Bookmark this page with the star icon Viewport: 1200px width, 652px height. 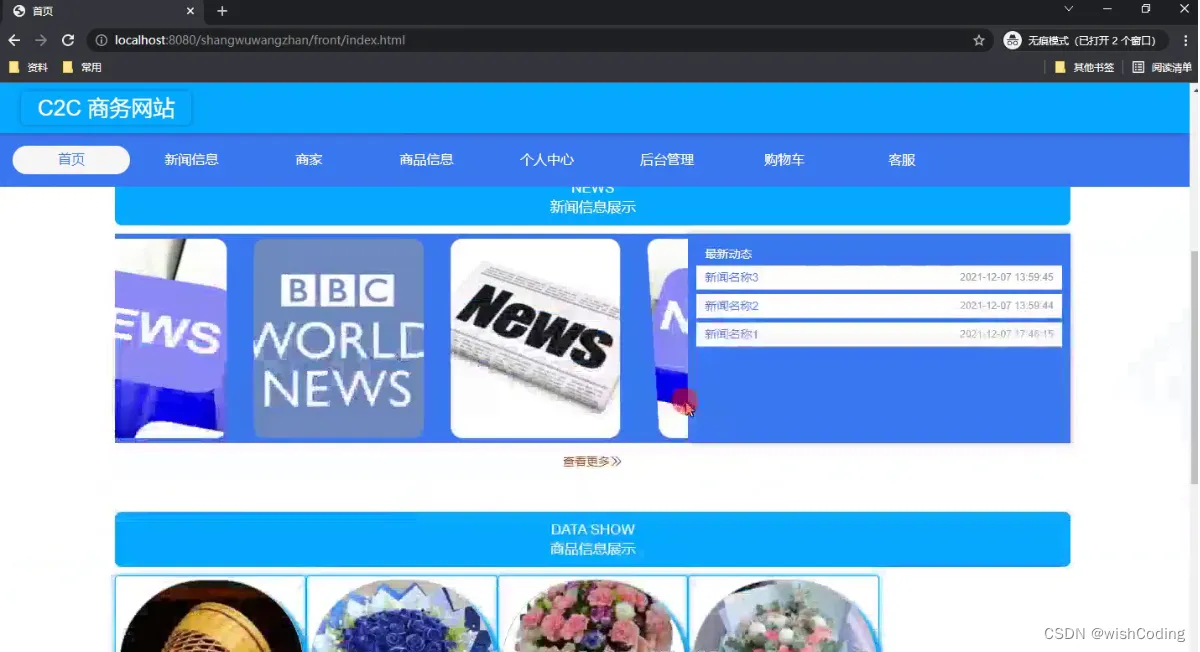pyautogui.click(x=979, y=40)
